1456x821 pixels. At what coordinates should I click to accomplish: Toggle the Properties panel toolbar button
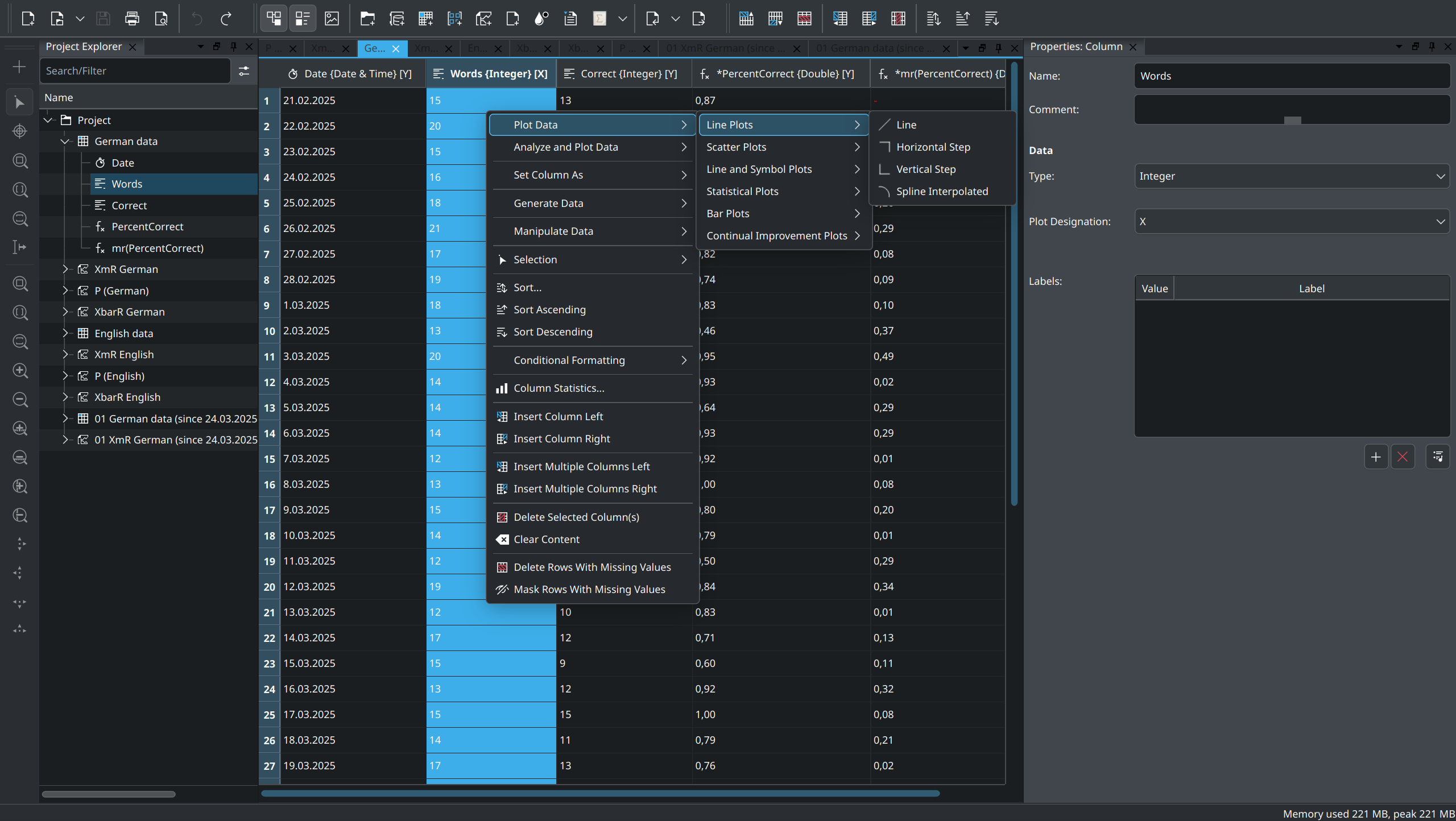click(303, 19)
